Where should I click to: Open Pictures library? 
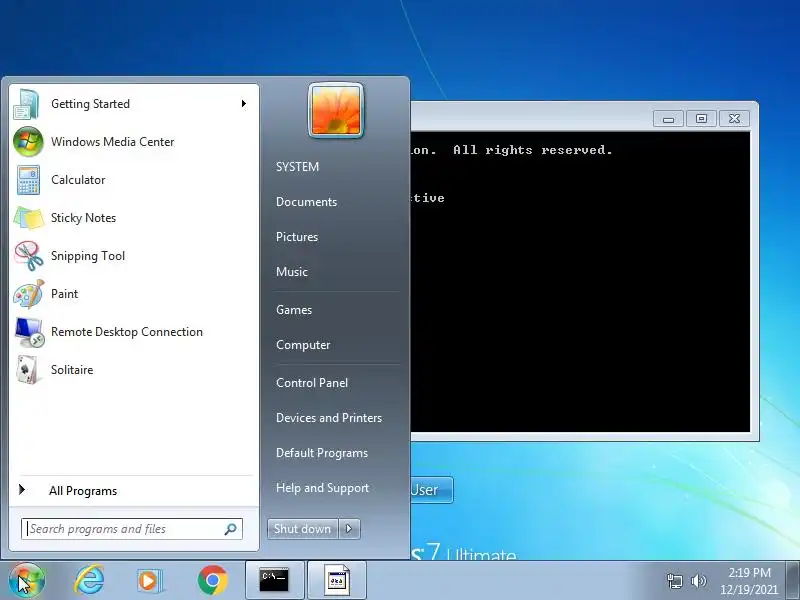coord(297,237)
